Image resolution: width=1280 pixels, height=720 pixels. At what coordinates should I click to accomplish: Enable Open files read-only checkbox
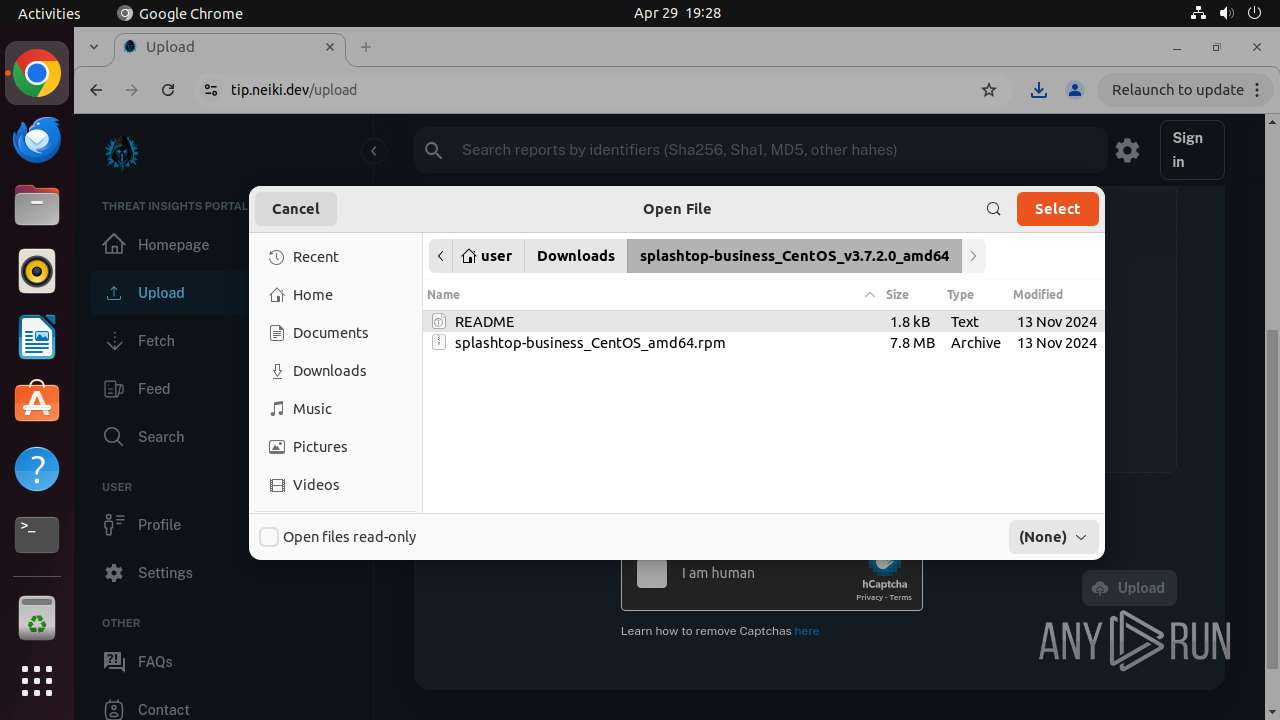[269, 537]
